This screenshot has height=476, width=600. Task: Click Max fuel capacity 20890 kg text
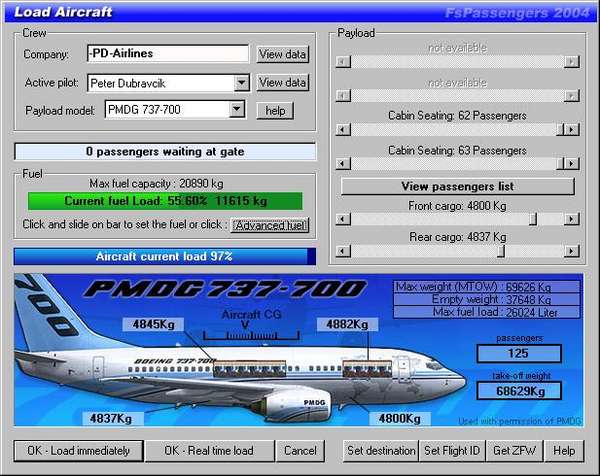pos(157,184)
